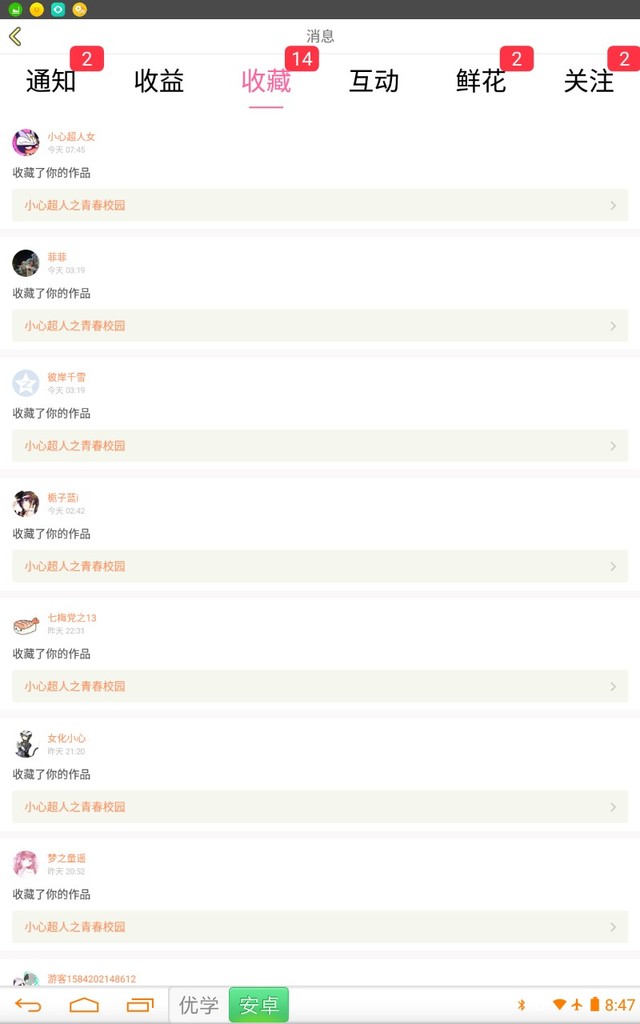Select the 互动 tab
The image size is (640, 1024).
[x=374, y=81]
